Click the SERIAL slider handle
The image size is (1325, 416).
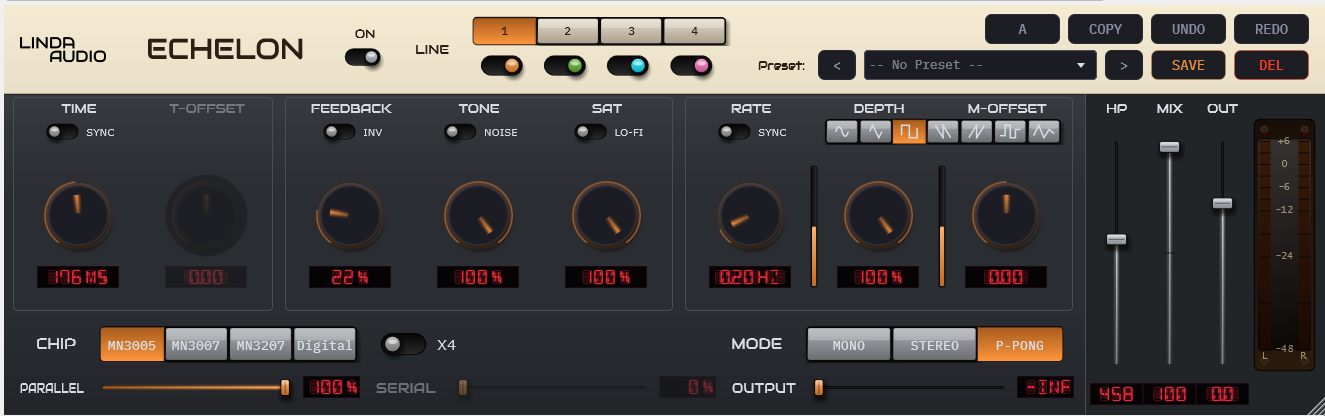[x=463, y=387]
